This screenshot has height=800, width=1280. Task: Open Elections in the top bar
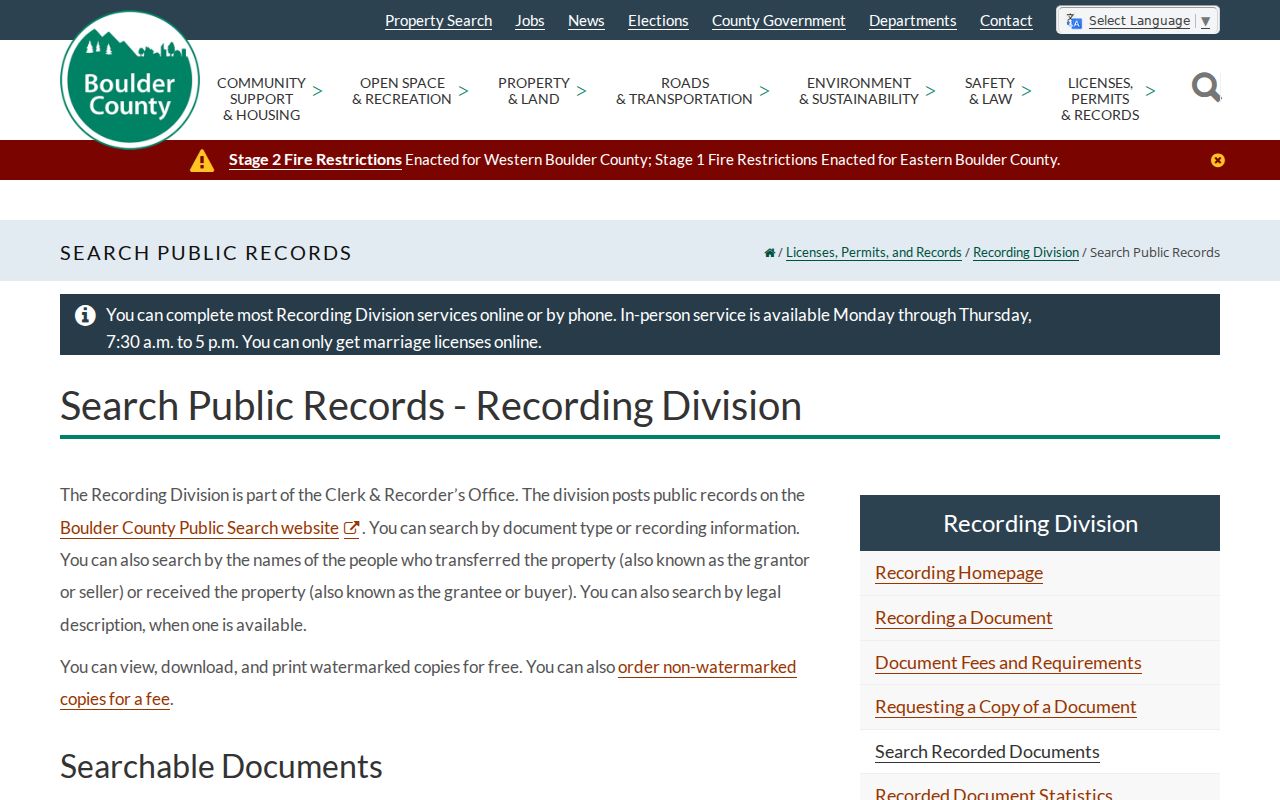click(658, 21)
